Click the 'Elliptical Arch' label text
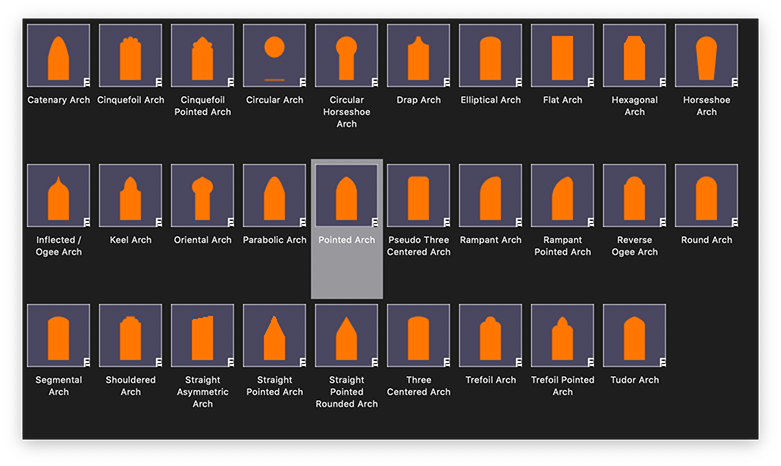781x466 pixels. click(x=491, y=100)
